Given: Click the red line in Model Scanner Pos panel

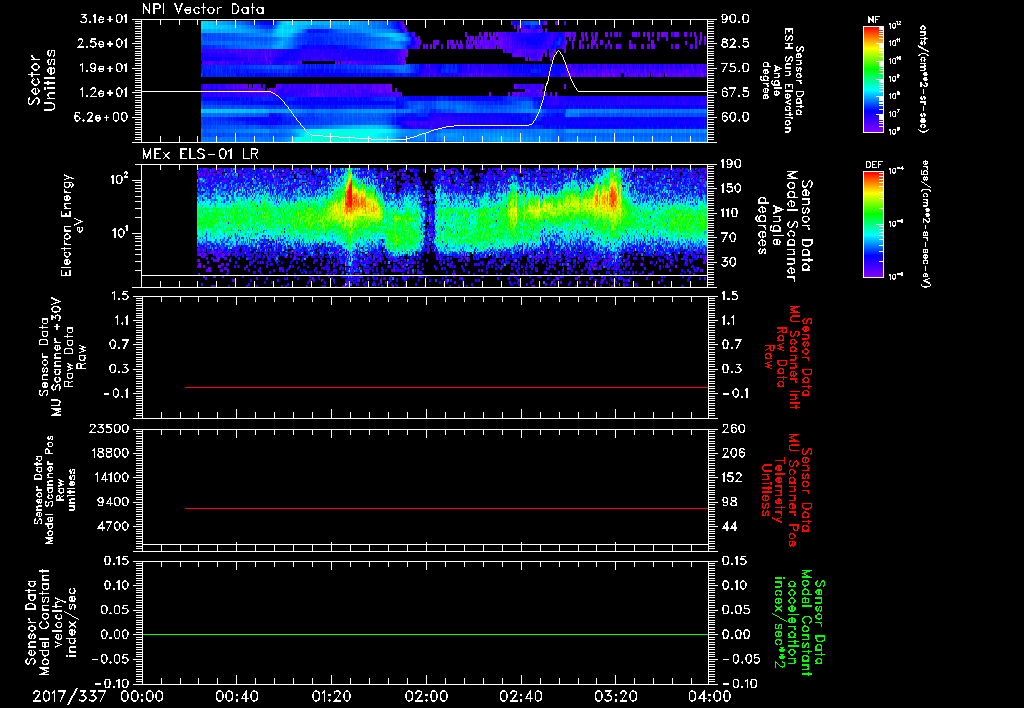Looking at the screenshot, I should (446, 508).
